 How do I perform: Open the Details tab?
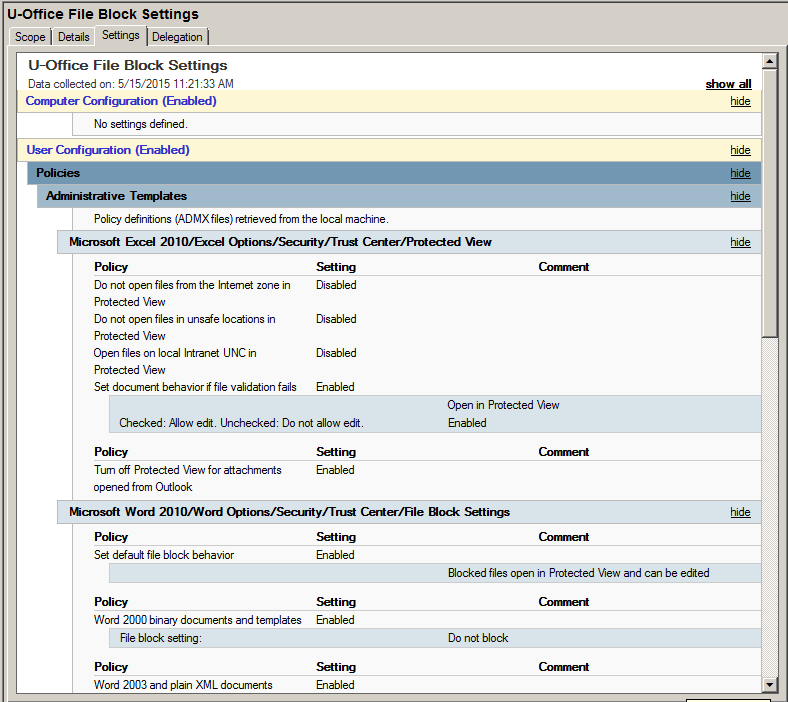[73, 37]
